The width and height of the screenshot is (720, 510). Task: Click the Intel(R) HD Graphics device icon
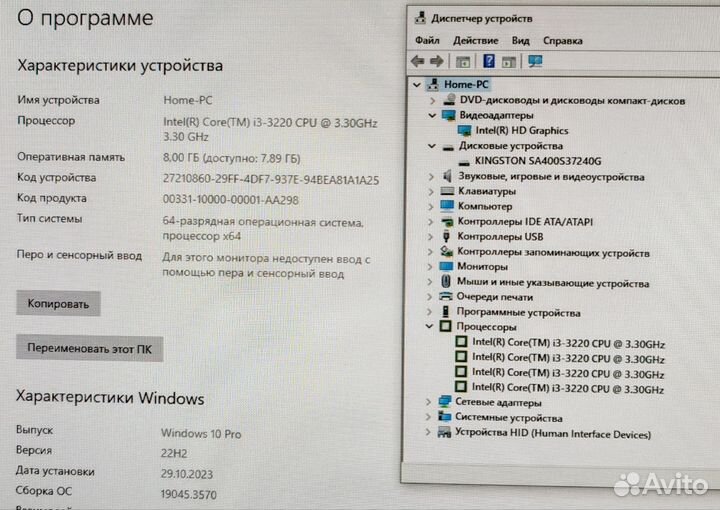point(464,131)
